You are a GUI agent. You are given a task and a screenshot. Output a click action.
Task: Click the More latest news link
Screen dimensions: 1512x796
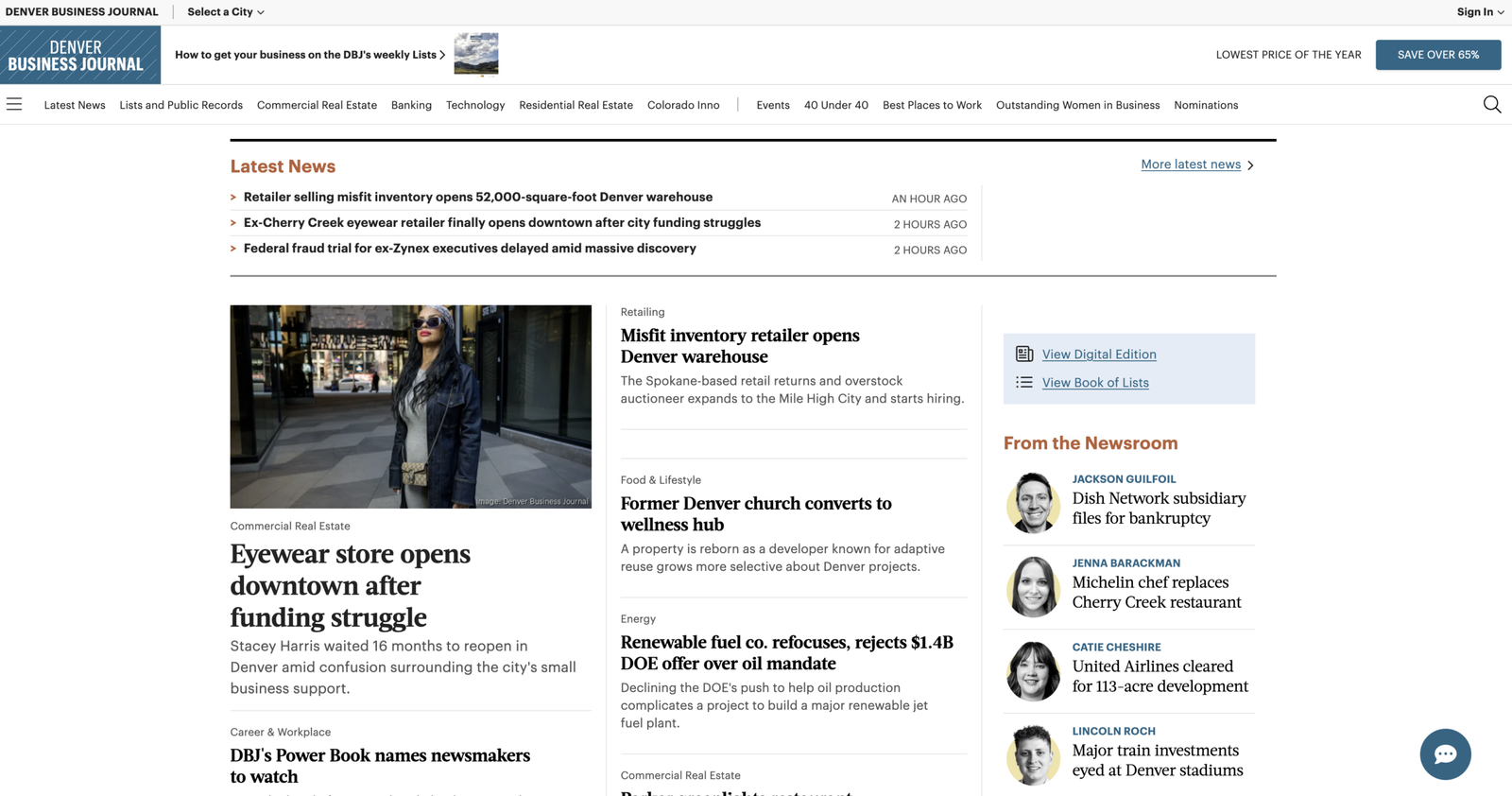(x=1191, y=164)
